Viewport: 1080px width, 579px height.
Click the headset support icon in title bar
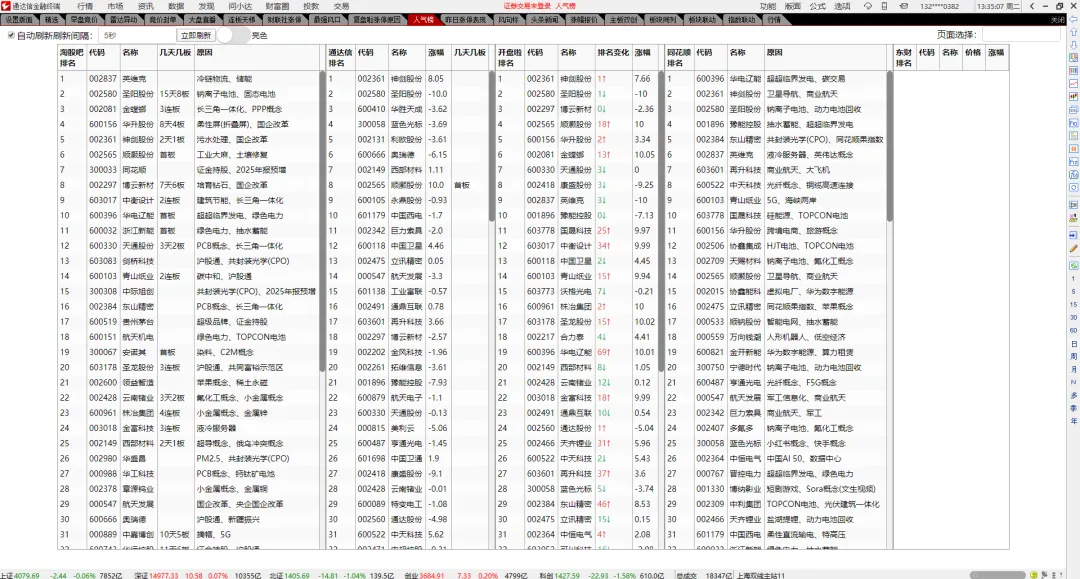867,6
